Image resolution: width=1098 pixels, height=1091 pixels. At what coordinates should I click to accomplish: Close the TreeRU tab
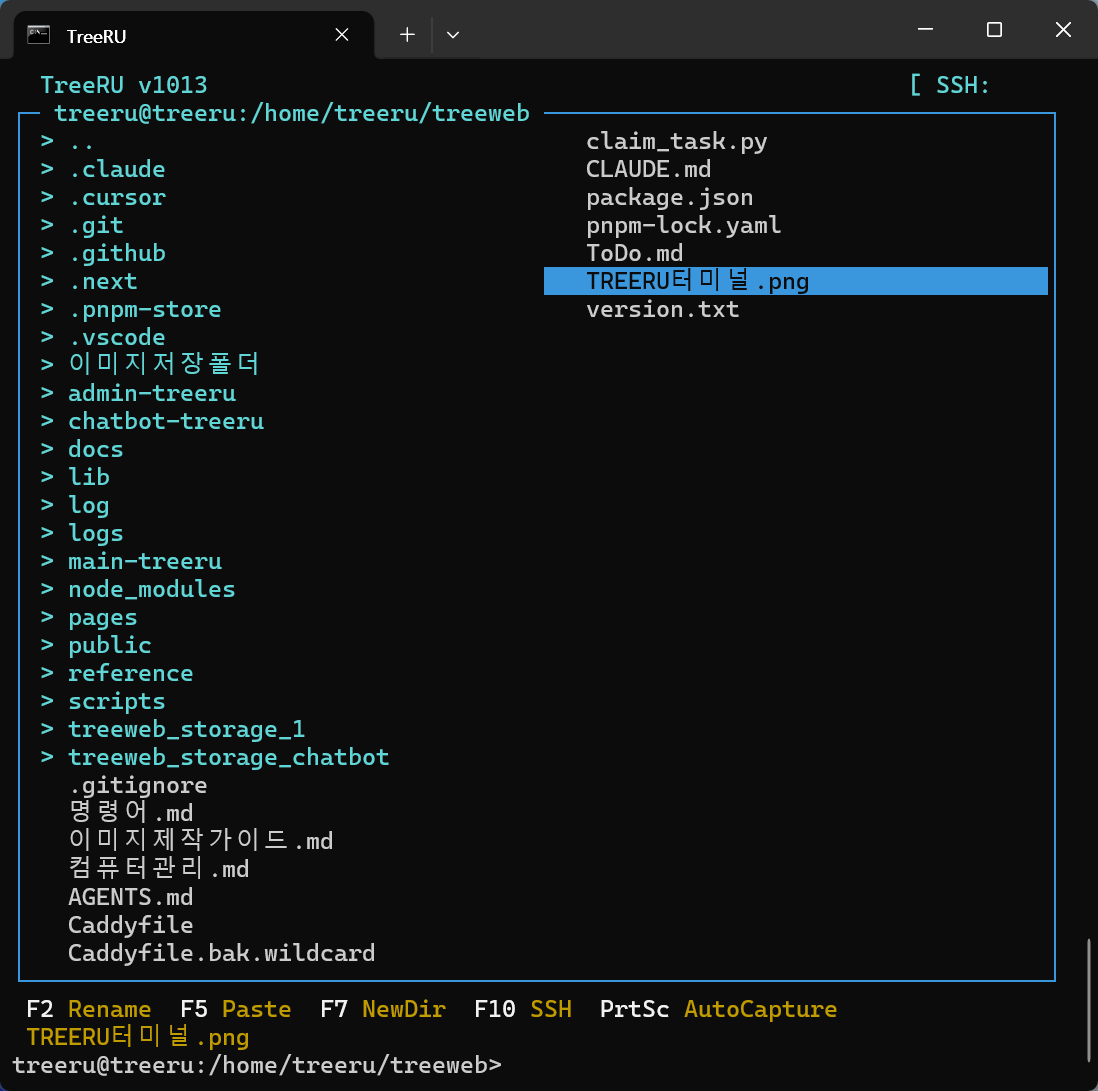tap(341, 34)
